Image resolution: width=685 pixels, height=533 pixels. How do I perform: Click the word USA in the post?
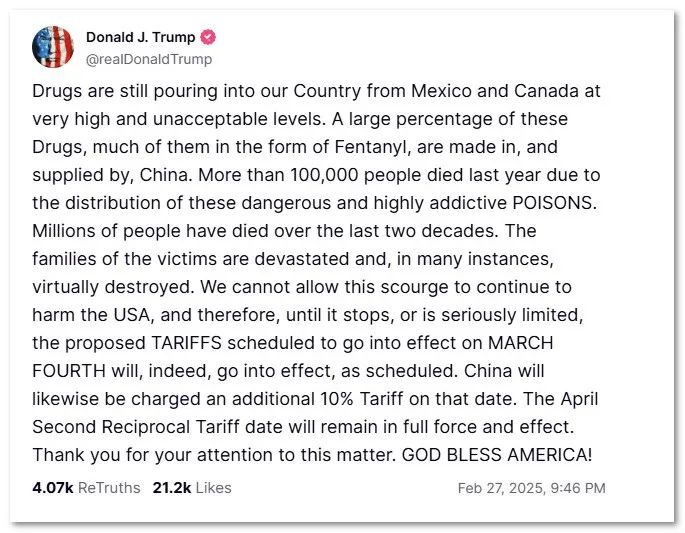(x=133, y=315)
